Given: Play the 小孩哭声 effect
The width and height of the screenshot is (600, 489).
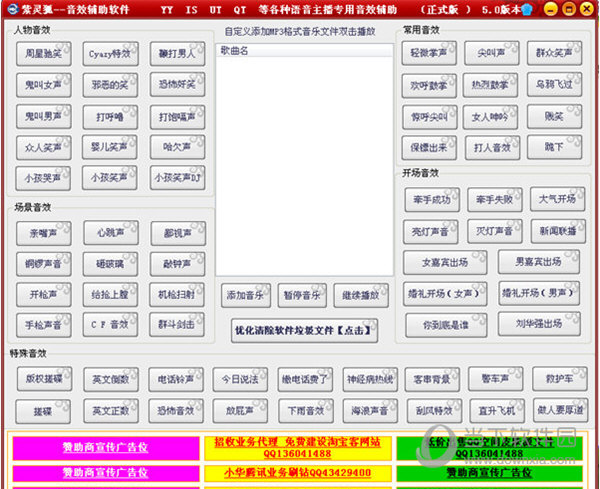Looking at the screenshot, I should click(43, 178).
